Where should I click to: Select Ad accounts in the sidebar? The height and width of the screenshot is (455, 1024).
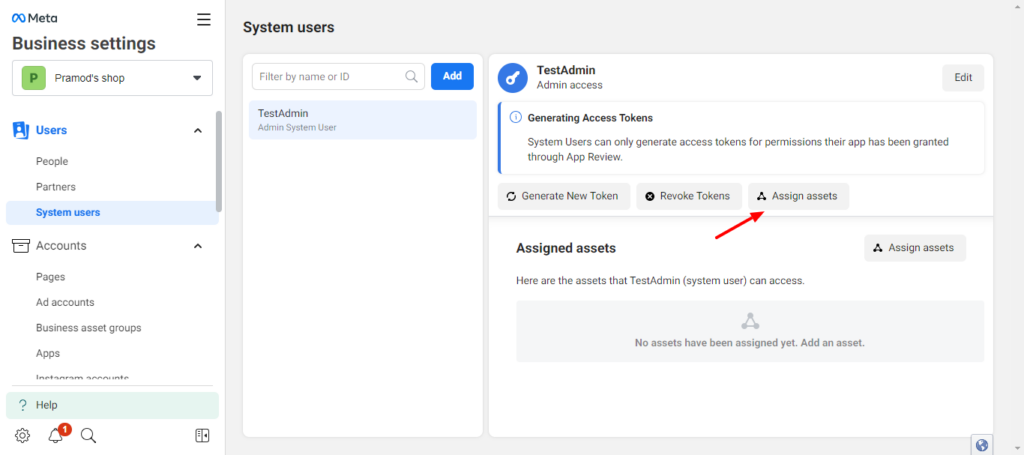click(65, 302)
